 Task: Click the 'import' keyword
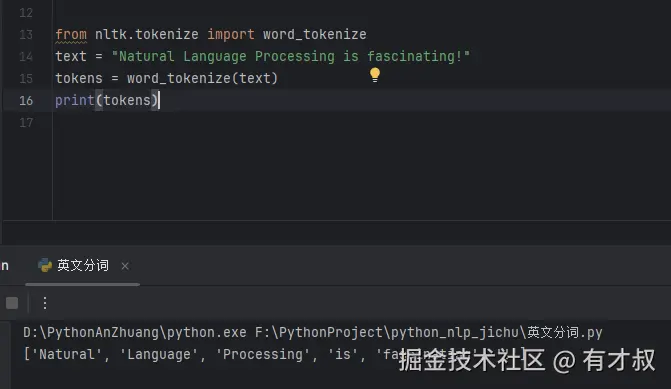pyautogui.click(x=231, y=34)
